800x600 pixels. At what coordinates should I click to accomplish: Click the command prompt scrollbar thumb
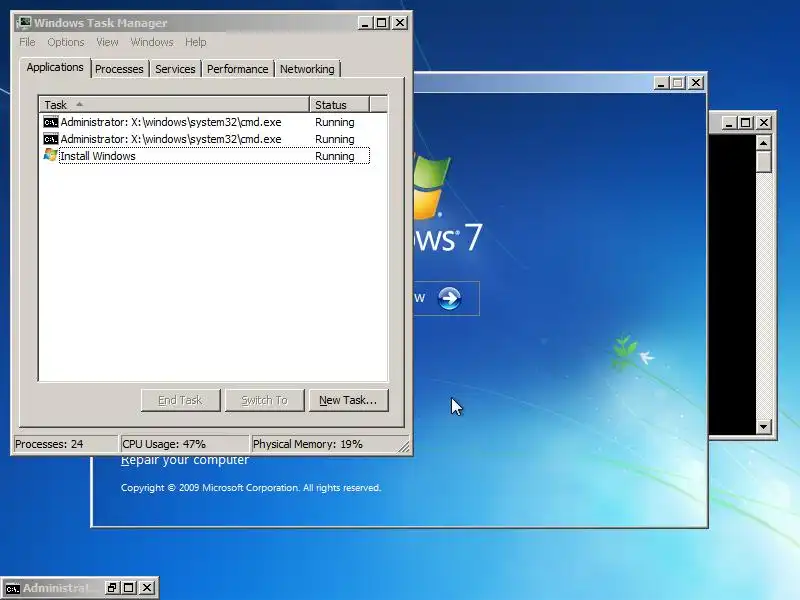pyautogui.click(x=763, y=162)
